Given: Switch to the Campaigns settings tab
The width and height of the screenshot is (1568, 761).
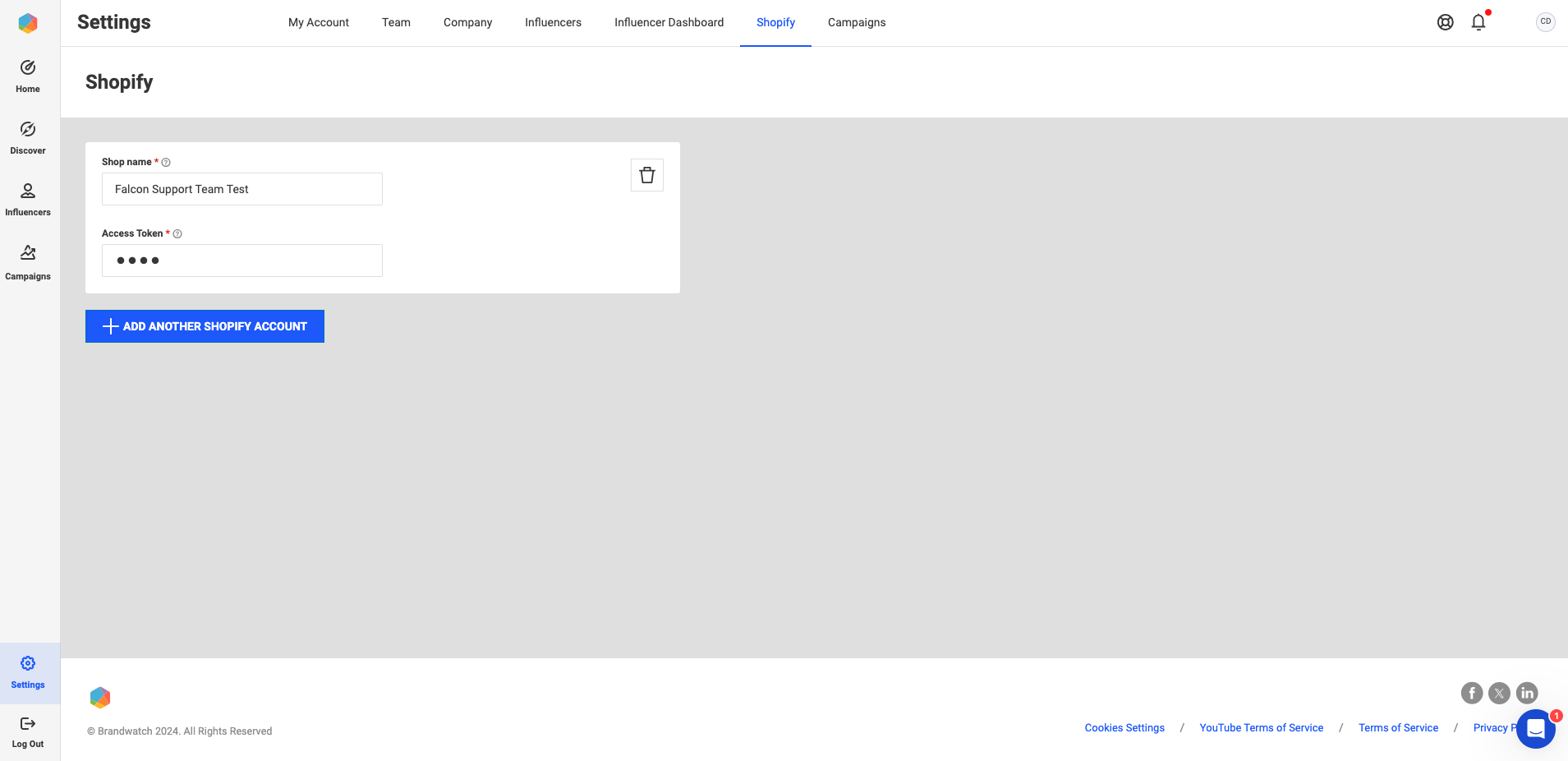Looking at the screenshot, I should [x=857, y=22].
